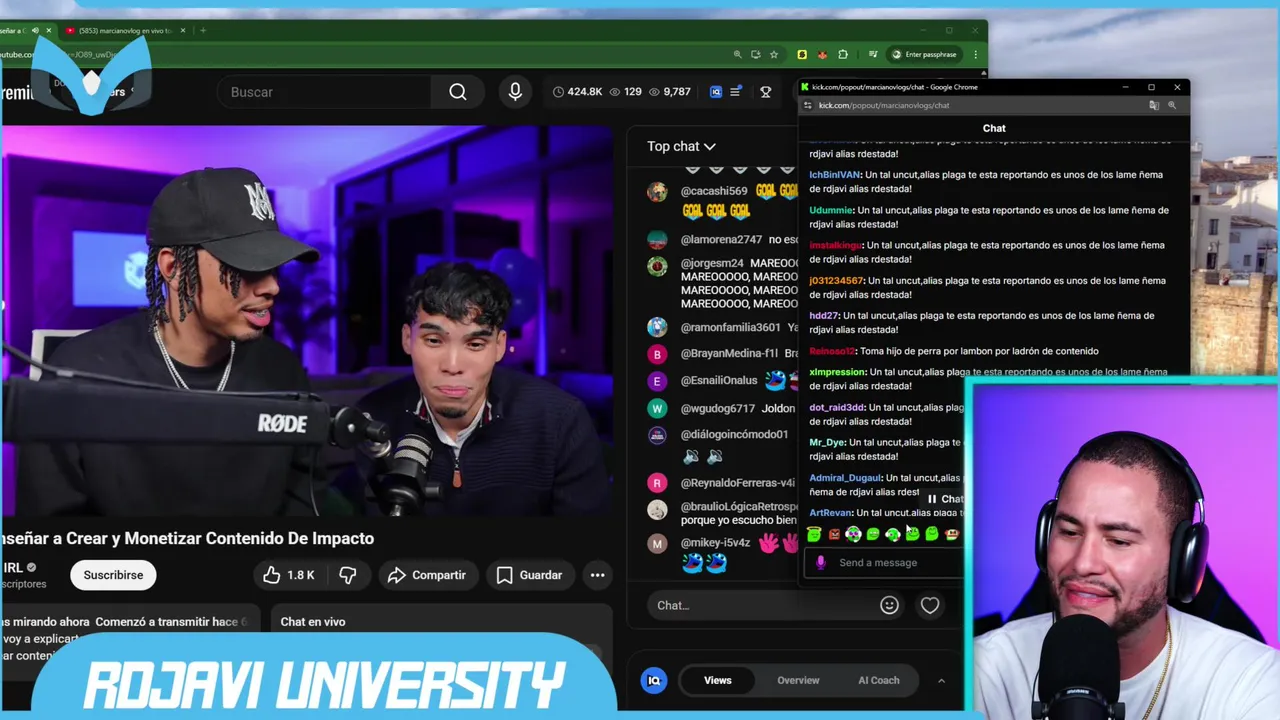
Task: Open more actions three-dot menu under video
Action: tap(597, 575)
